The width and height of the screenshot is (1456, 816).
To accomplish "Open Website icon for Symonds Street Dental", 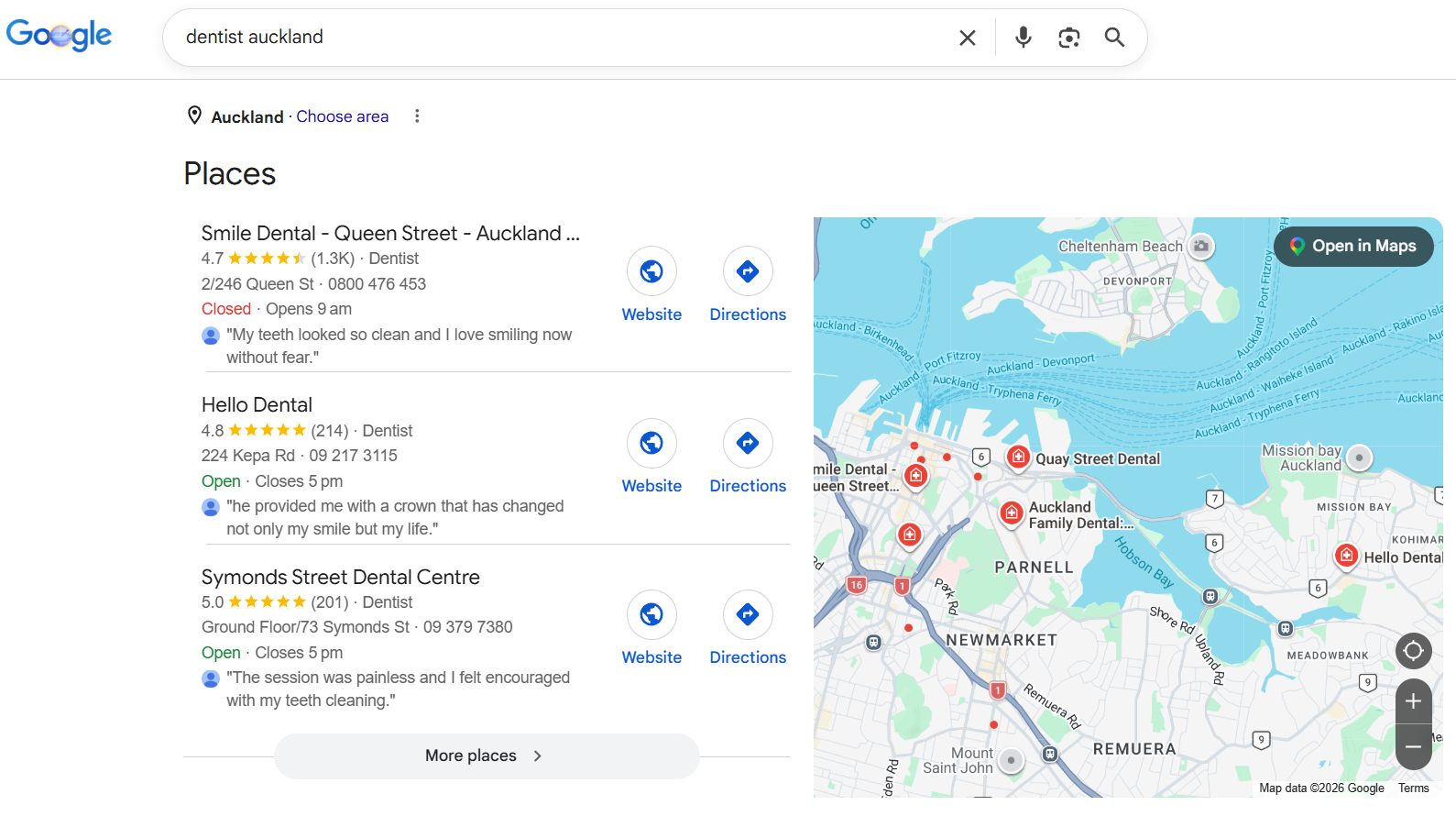I will (x=651, y=614).
